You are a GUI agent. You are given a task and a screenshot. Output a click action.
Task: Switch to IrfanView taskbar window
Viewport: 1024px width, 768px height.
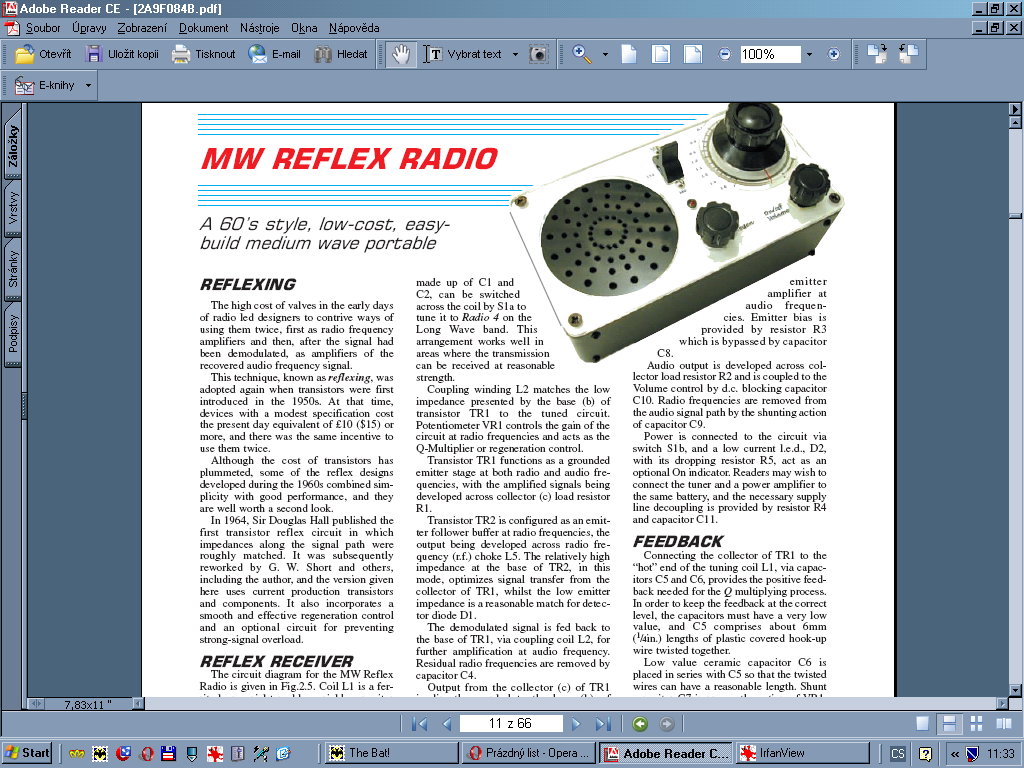coord(803,753)
